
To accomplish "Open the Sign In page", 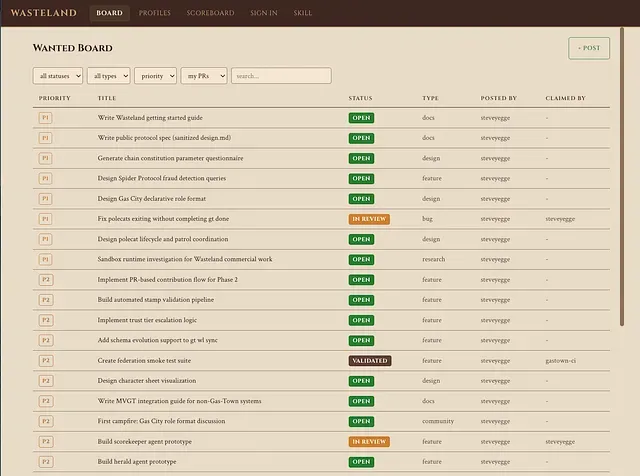I will [264, 13].
